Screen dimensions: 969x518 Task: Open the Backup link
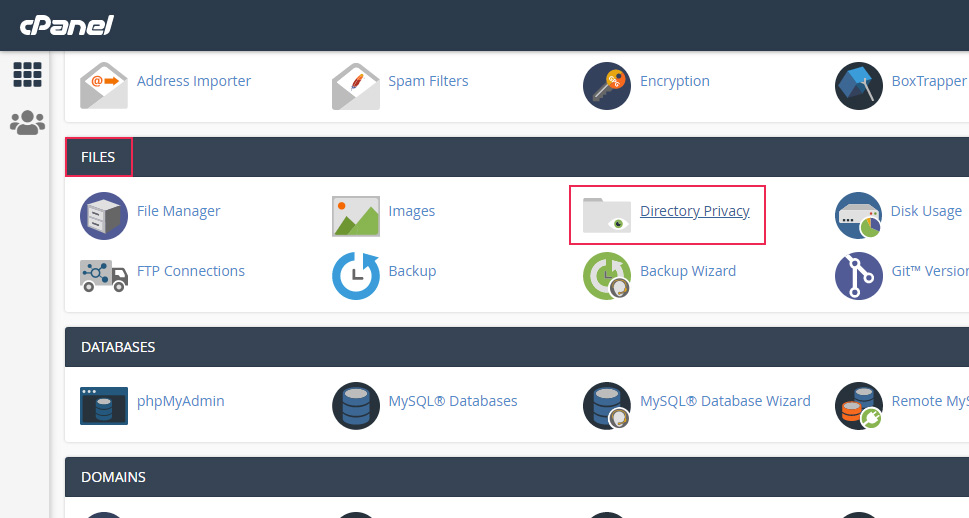(412, 271)
